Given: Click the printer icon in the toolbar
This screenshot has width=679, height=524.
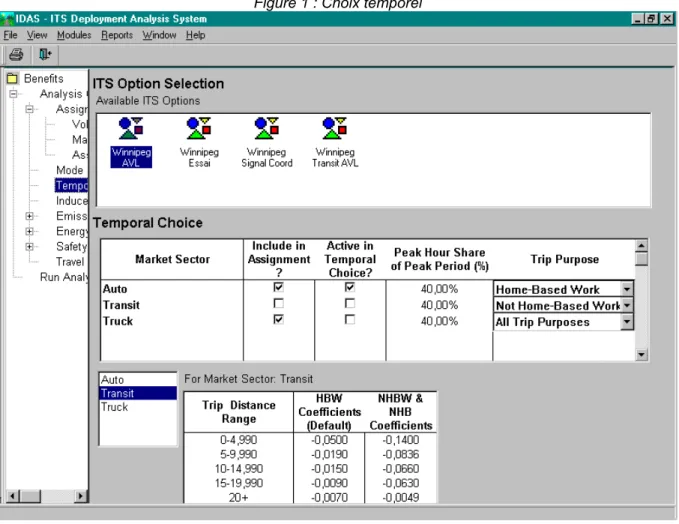Looking at the screenshot, I should [16, 55].
